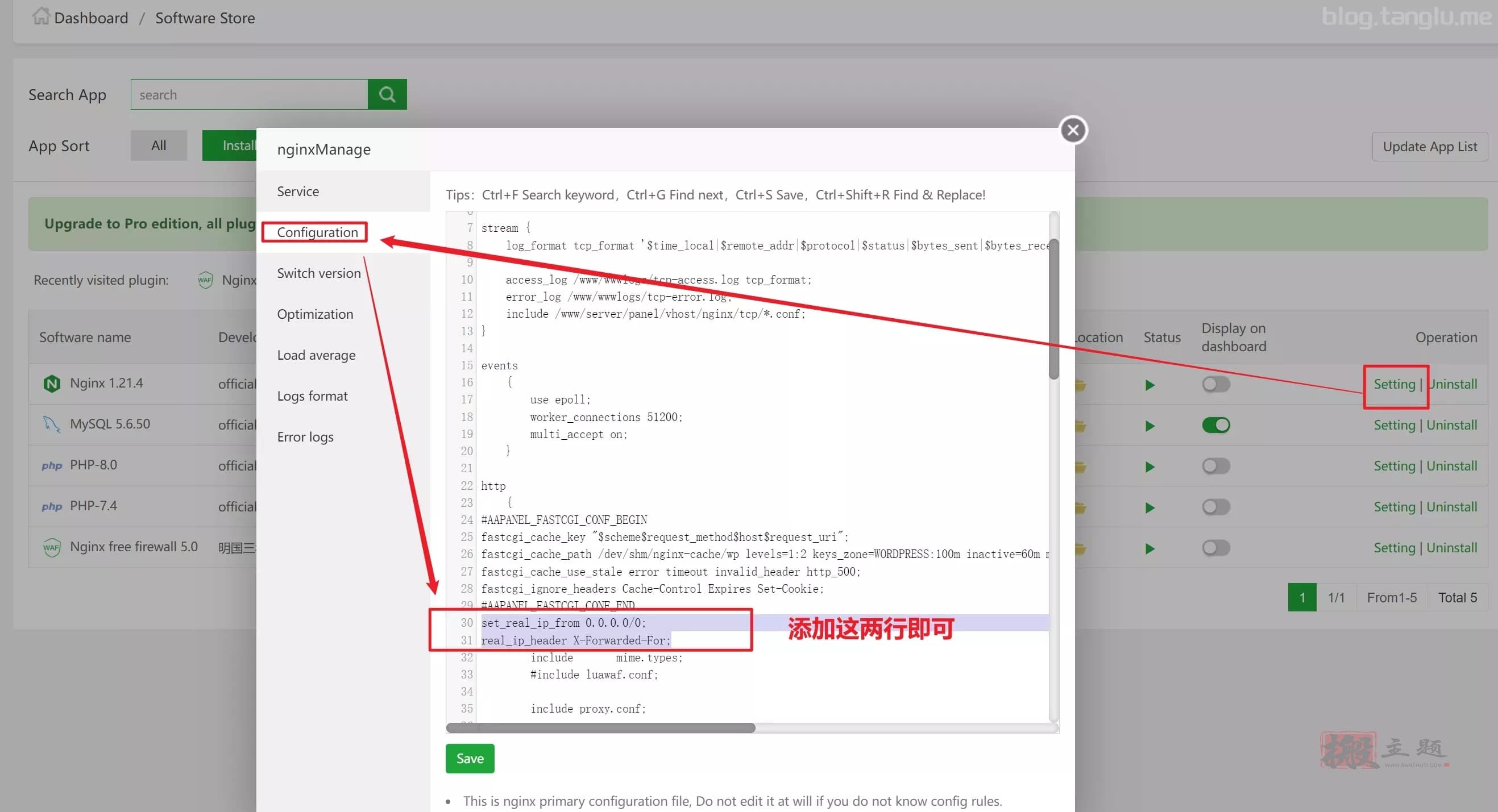Image resolution: width=1498 pixels, height=812 pixels.
Task: Click line 31 real_ip_header in editor
Action: [576, 640]
